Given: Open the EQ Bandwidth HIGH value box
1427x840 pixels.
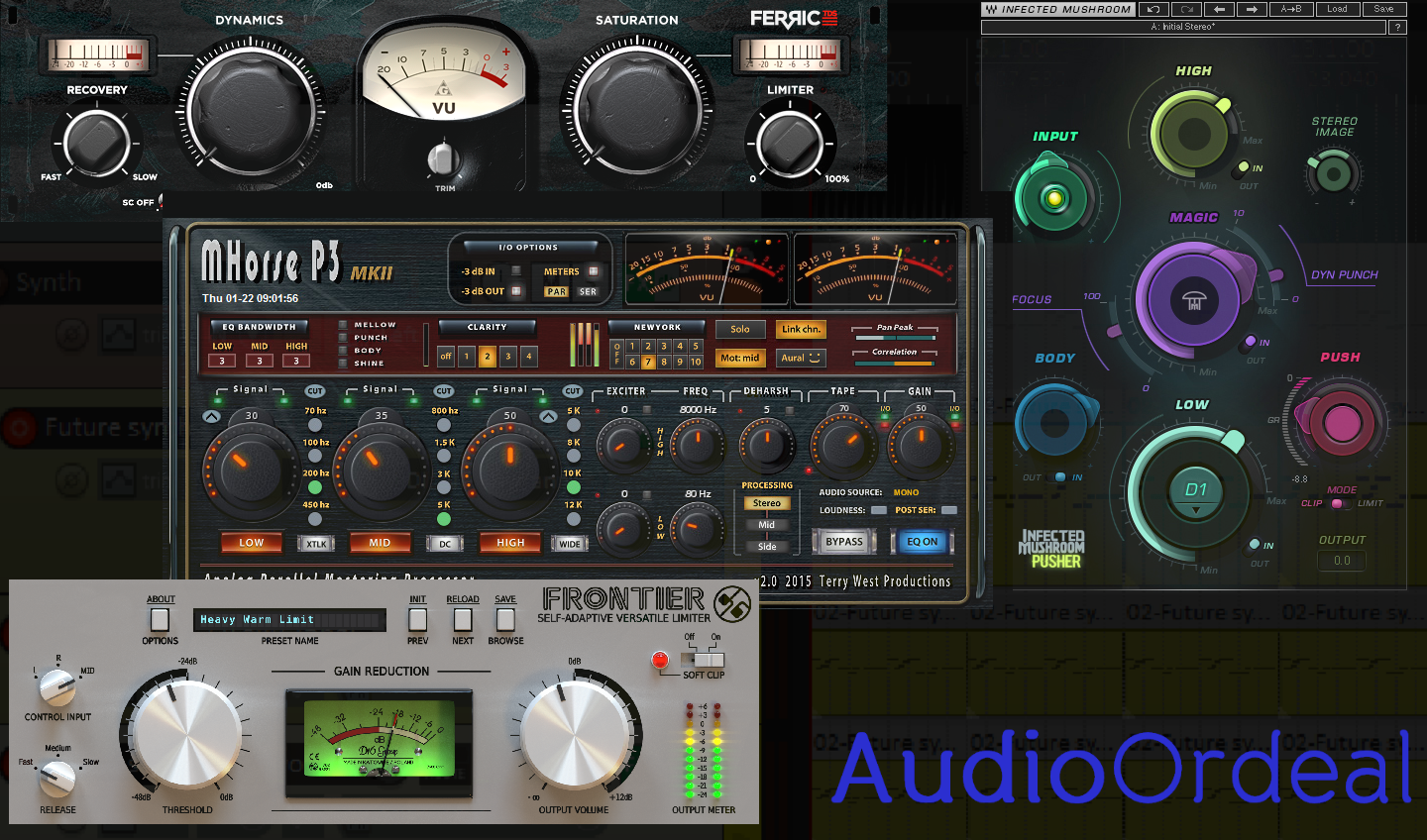Looking at the screenshot, I should 296,361.
